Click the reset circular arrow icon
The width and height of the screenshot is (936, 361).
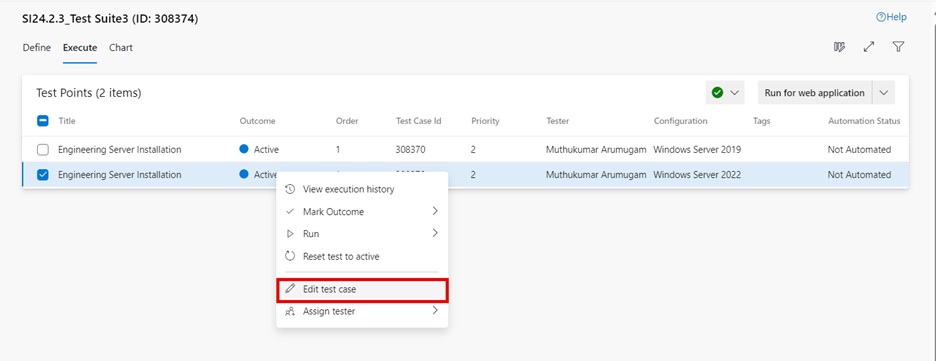[x=290, y=256]
